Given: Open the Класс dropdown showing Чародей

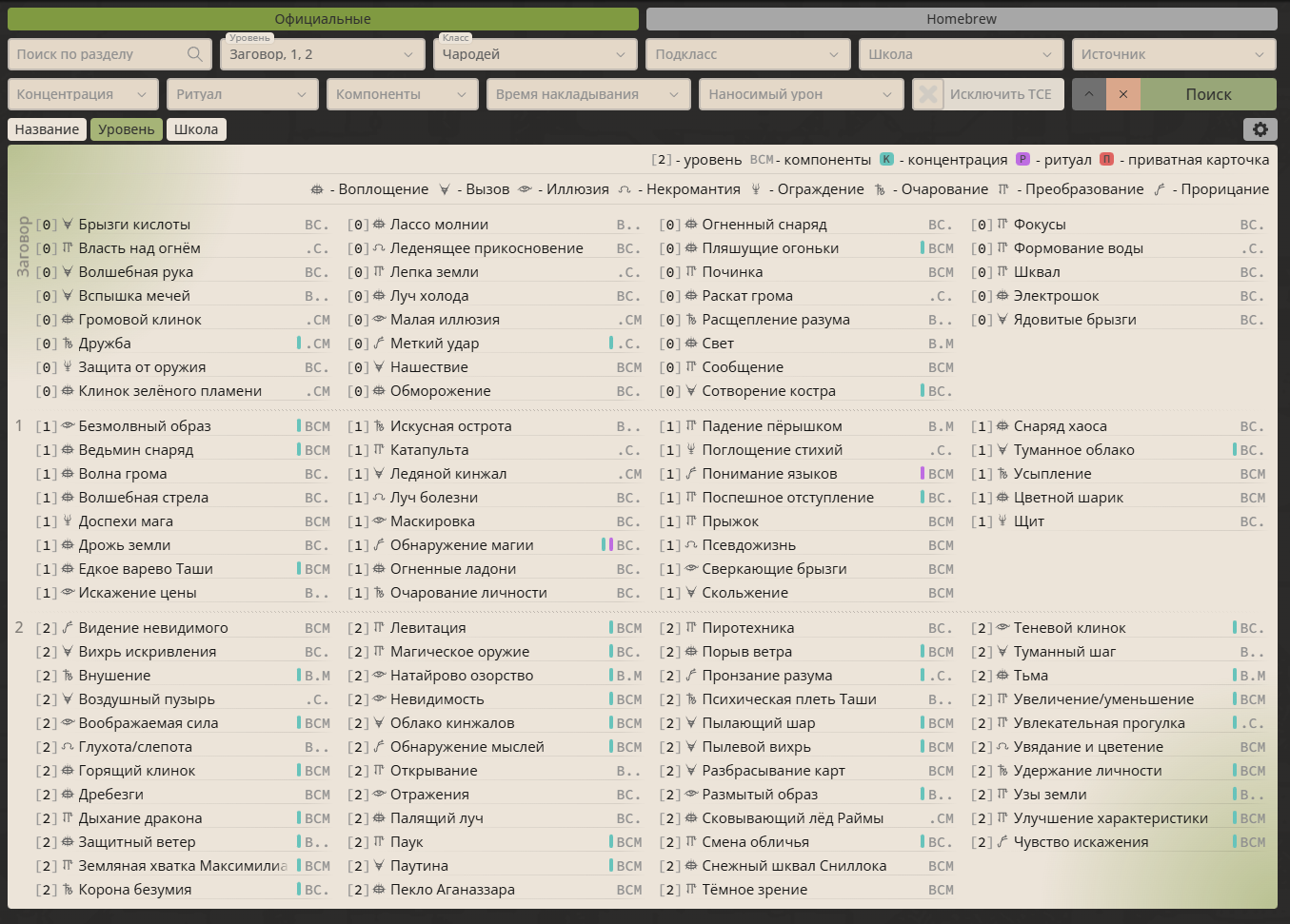Looking at the screenshot, I should tap(535, 54).
